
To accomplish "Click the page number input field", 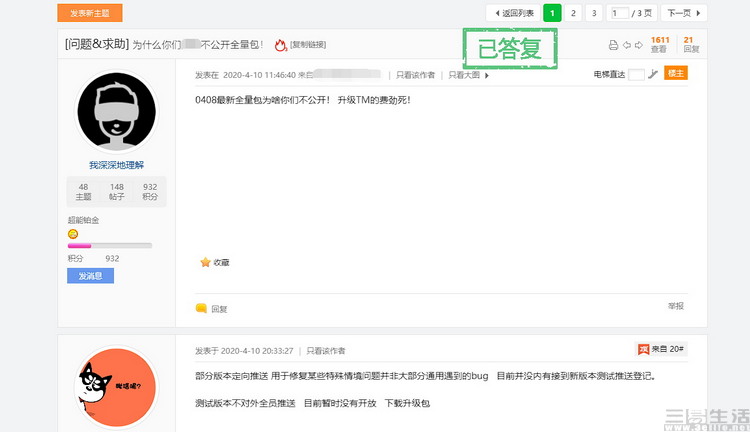I will click(x=620, y=13).
